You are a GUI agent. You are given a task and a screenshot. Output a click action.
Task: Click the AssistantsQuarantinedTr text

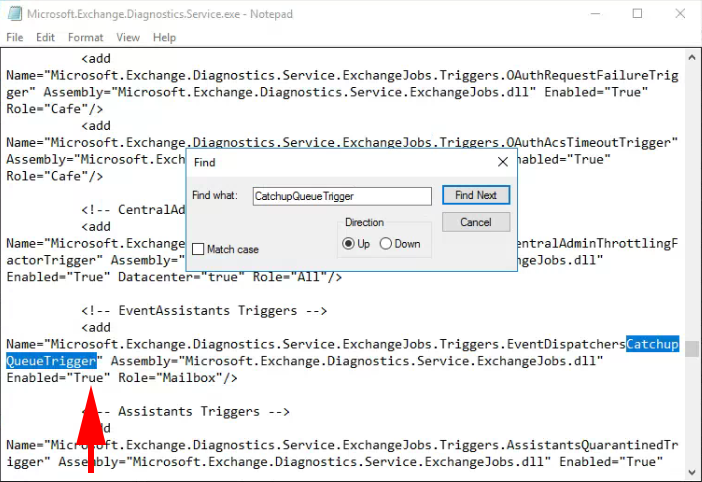tap(592, 445)
